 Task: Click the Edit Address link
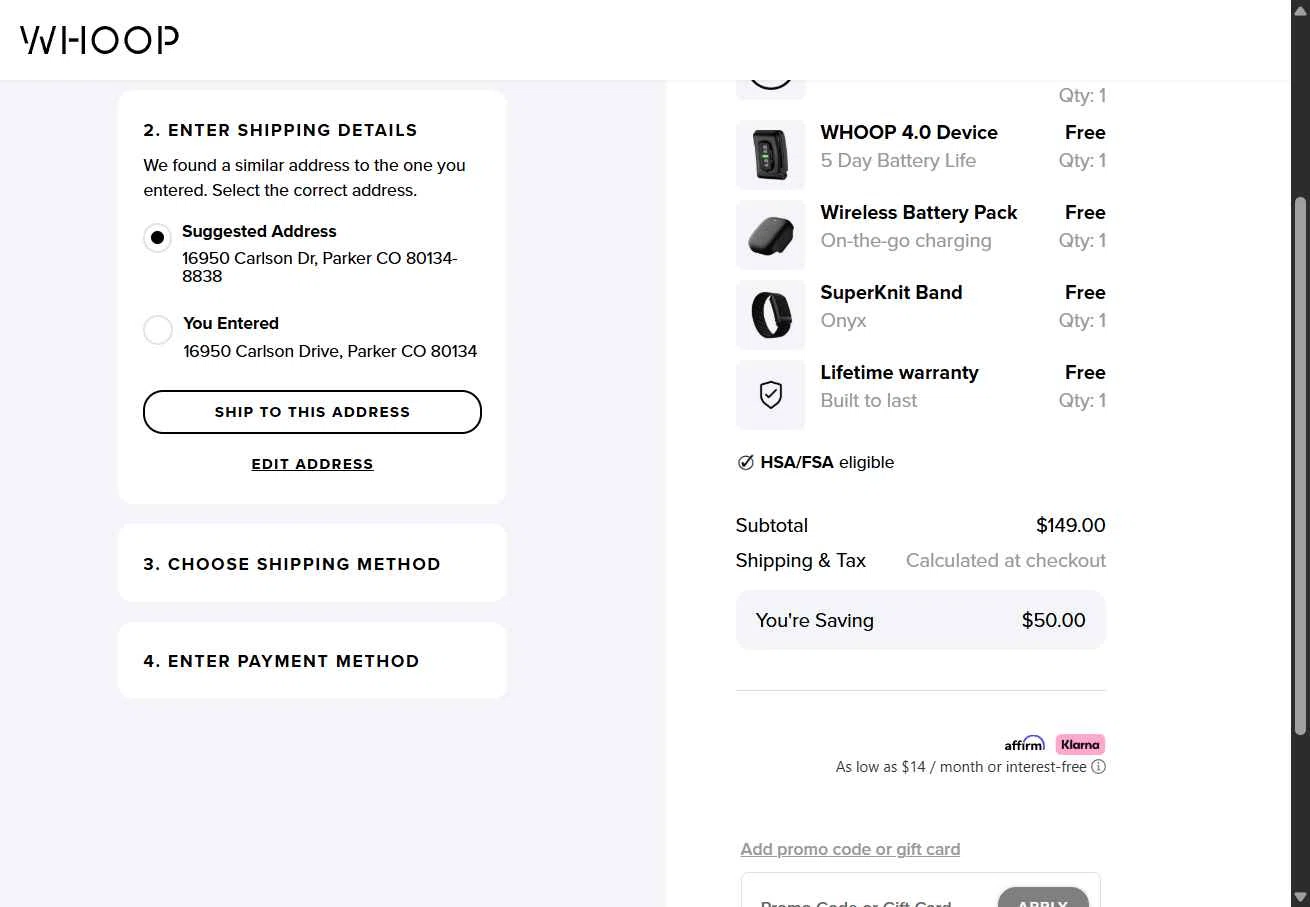312,464
